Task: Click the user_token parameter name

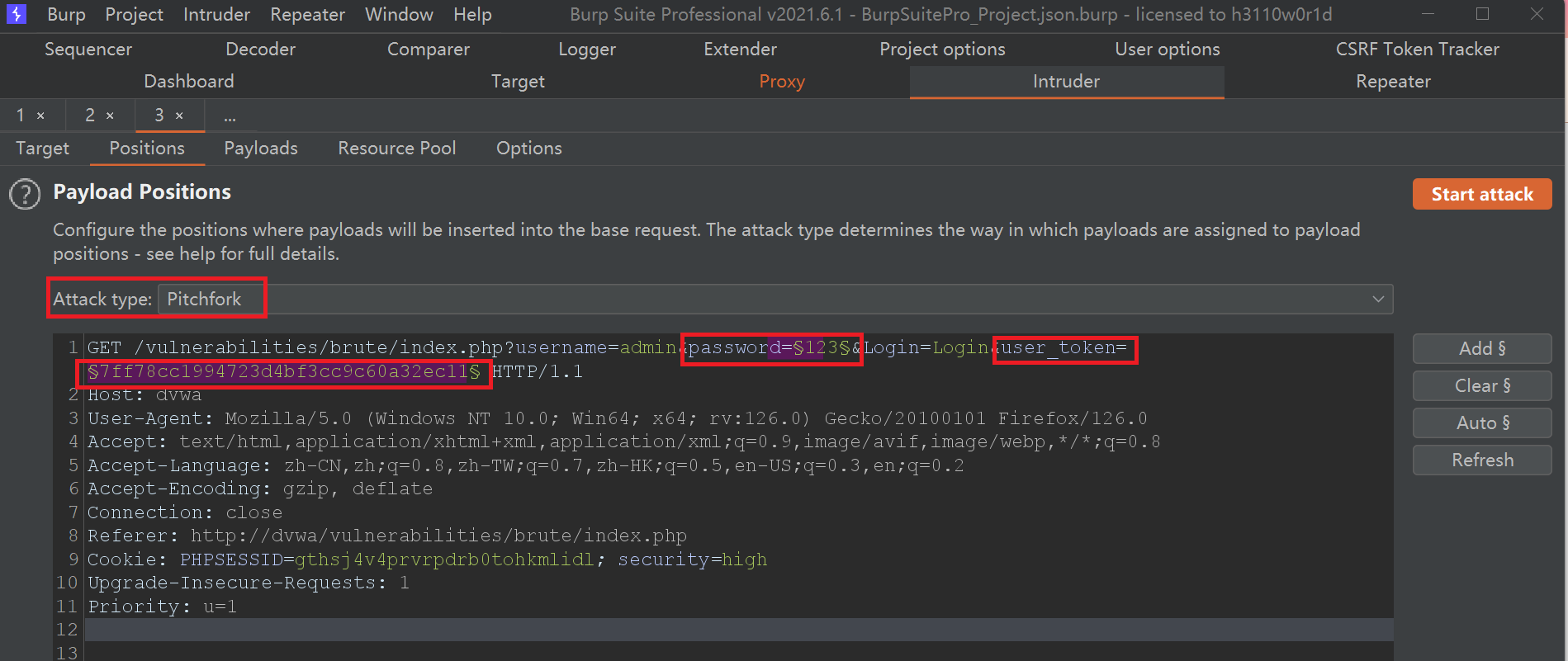Action: 1057,348
